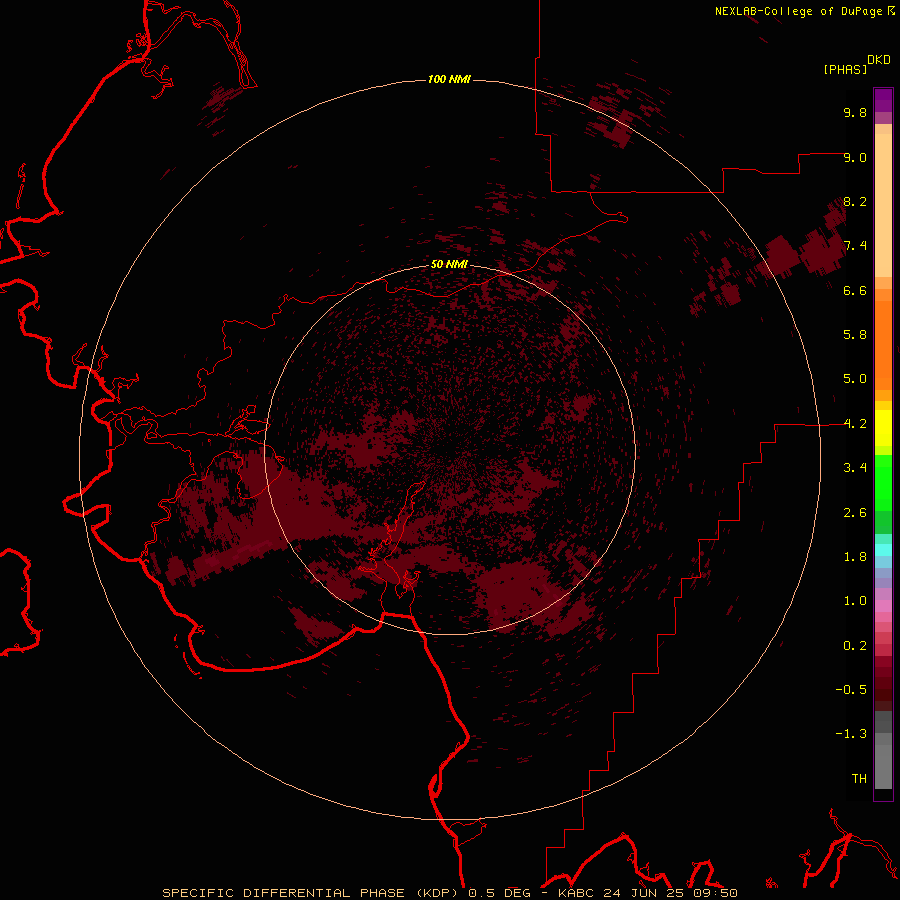Select the 100 NMI range ring label
This screenshot has height=900, width=900.
tap(449, 79)
